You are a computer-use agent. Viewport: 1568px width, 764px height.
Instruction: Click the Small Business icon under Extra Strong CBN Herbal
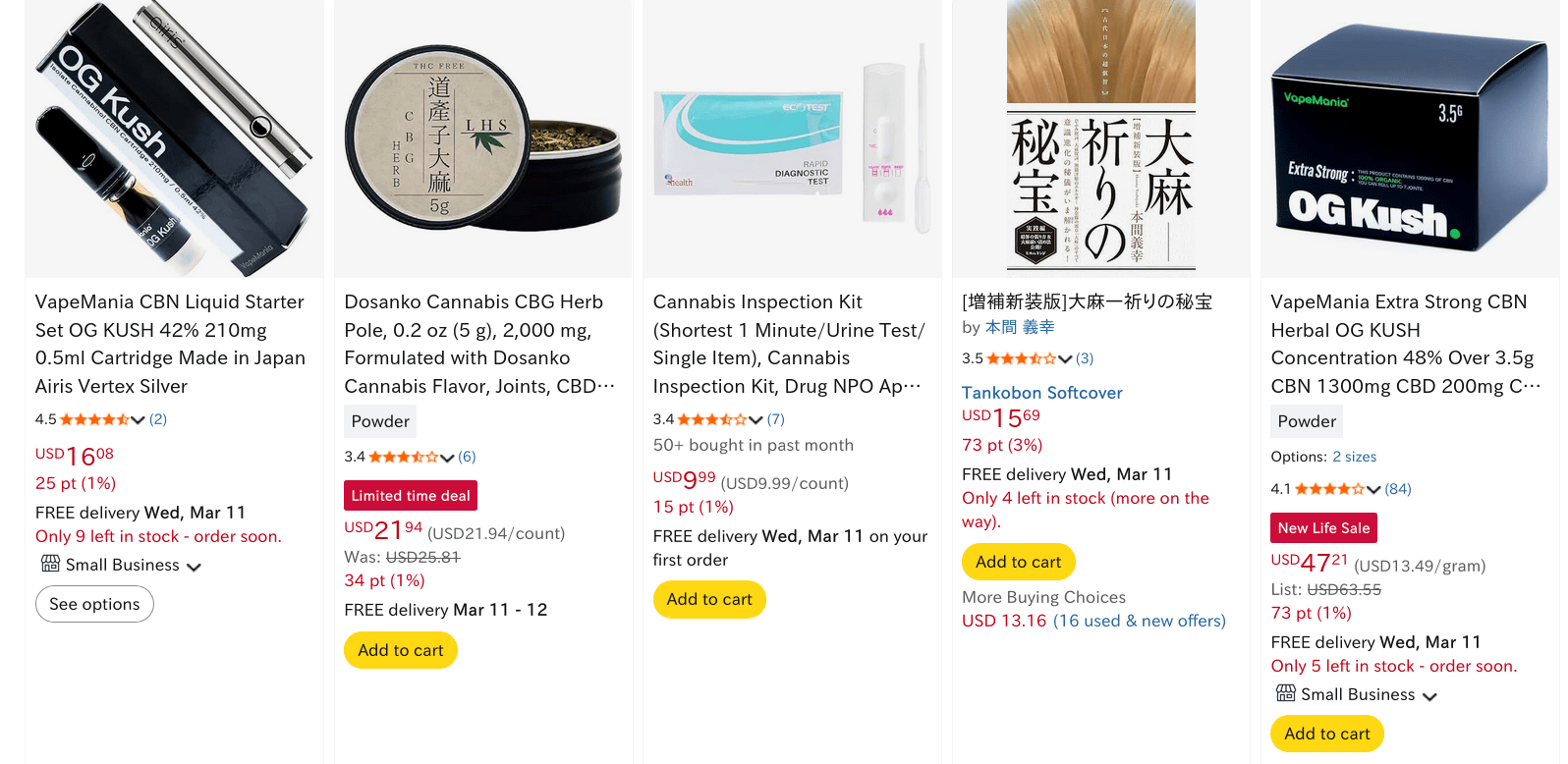coord(1285,693)
